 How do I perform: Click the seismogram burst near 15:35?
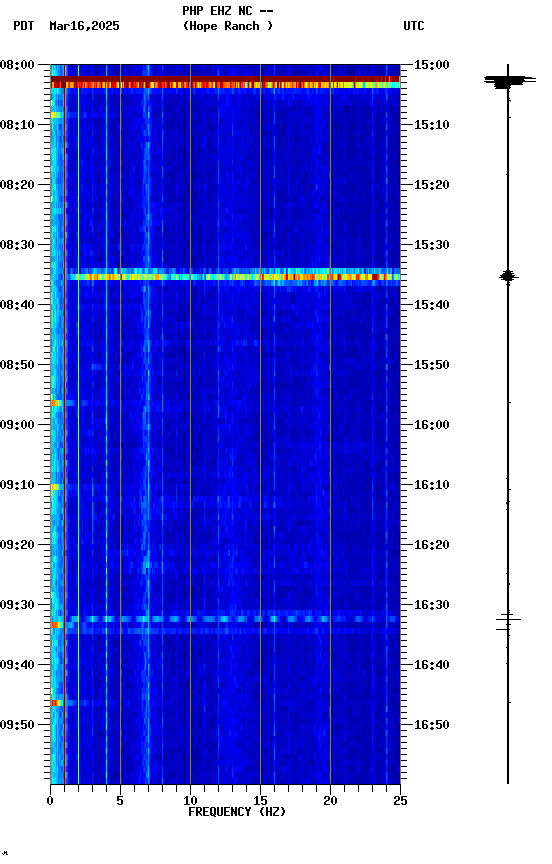tap(508, 277)
